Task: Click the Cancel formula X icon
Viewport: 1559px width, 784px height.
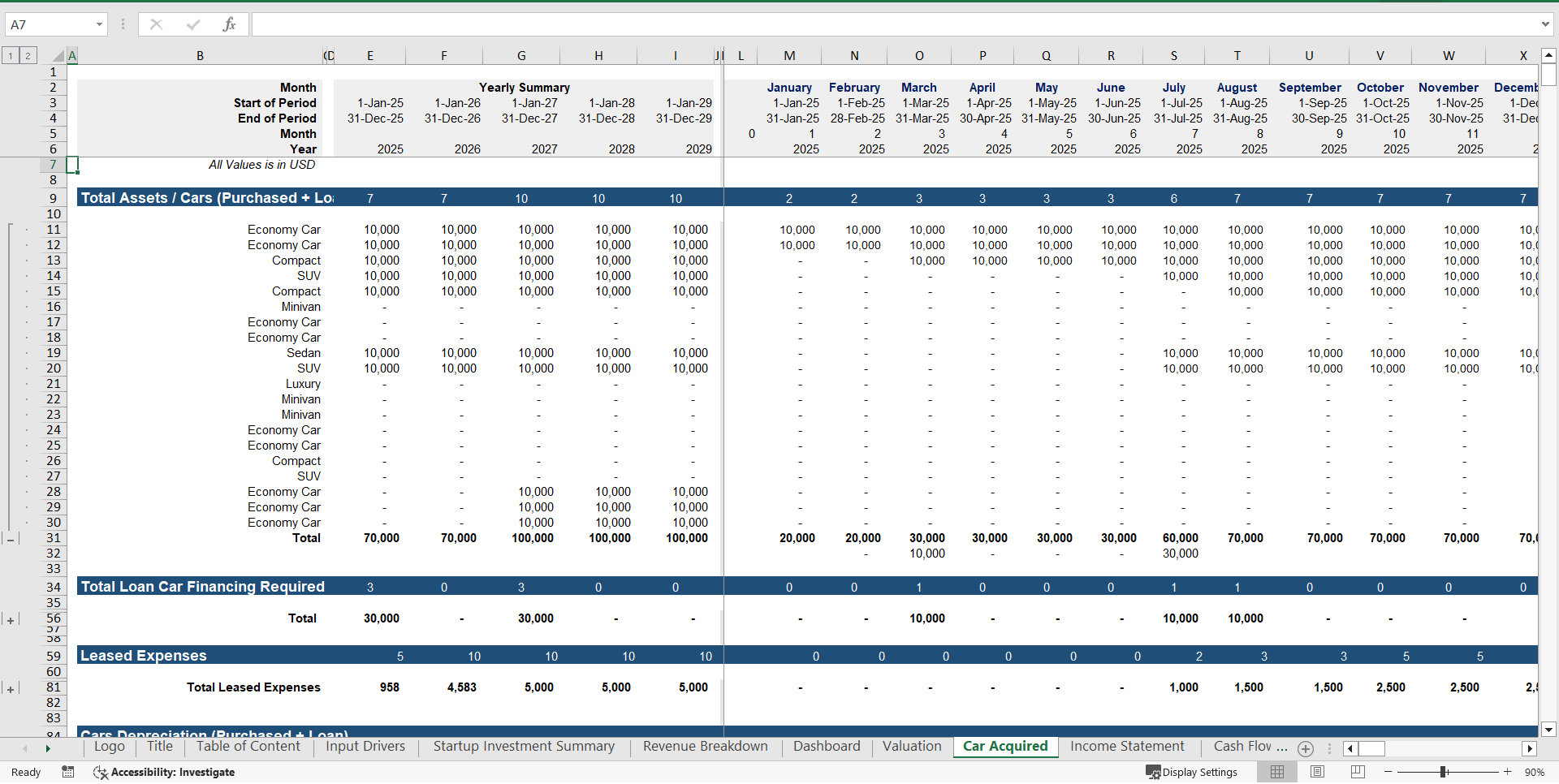Action: pos(156,24)
